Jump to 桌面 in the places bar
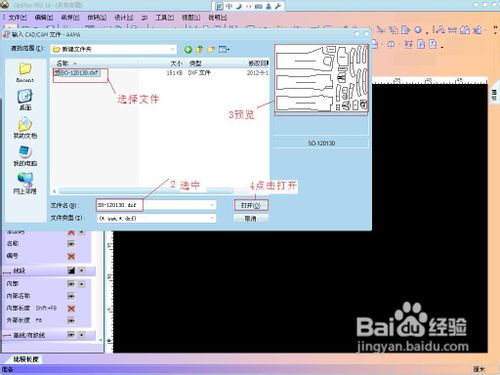Image resolution: width=500 pixels, height=375 pixels. click(25, 100)
